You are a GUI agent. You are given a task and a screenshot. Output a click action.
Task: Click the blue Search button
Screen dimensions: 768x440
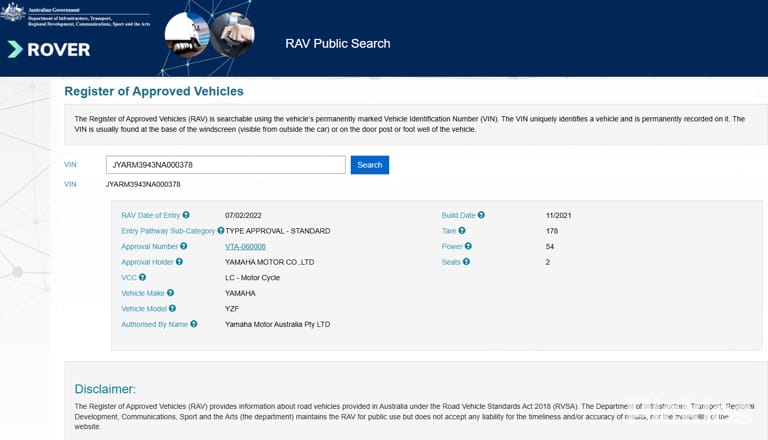tap(370, 165)
